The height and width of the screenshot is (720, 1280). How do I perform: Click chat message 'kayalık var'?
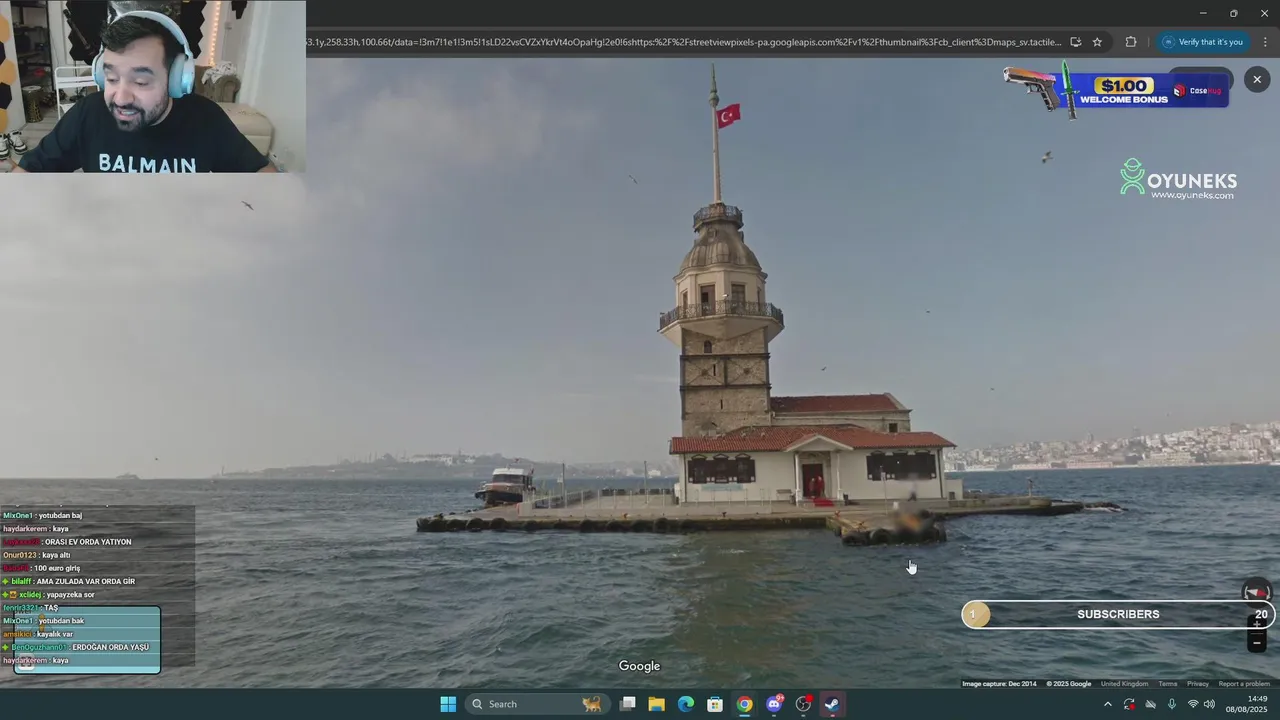pyautogui.click(x=55, y=634)
